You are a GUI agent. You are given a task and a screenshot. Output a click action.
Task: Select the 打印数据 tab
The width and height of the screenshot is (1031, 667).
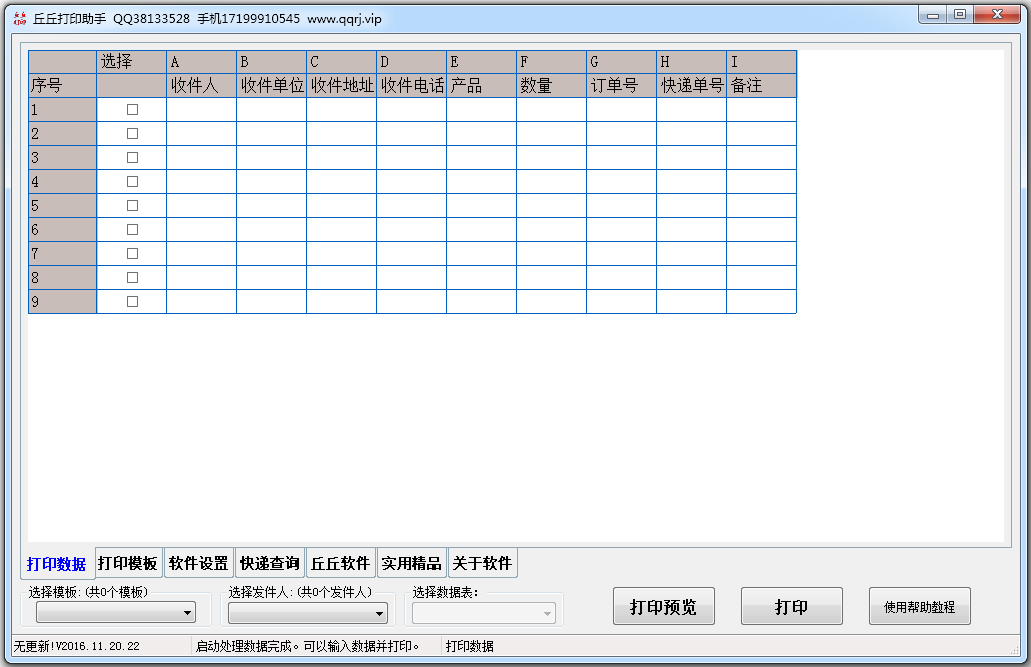(55, 562)
